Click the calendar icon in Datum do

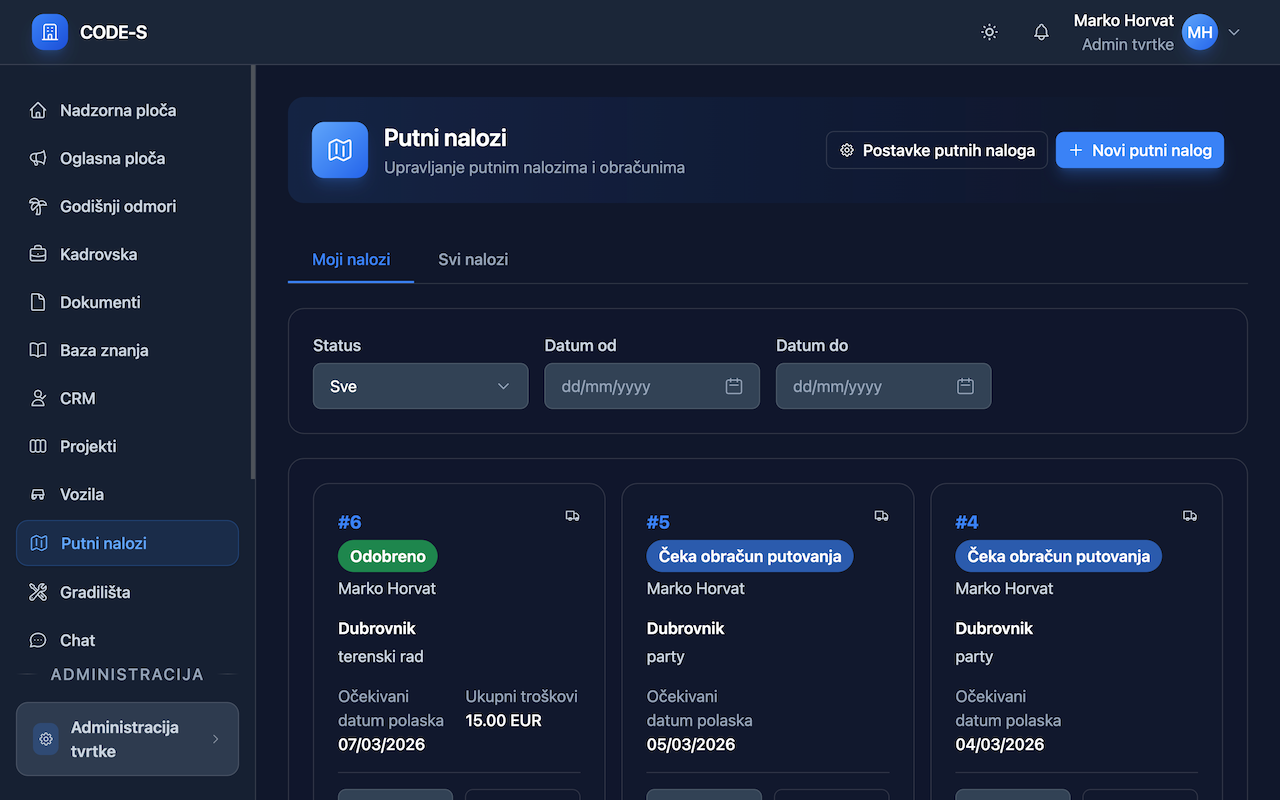point(965,386)
